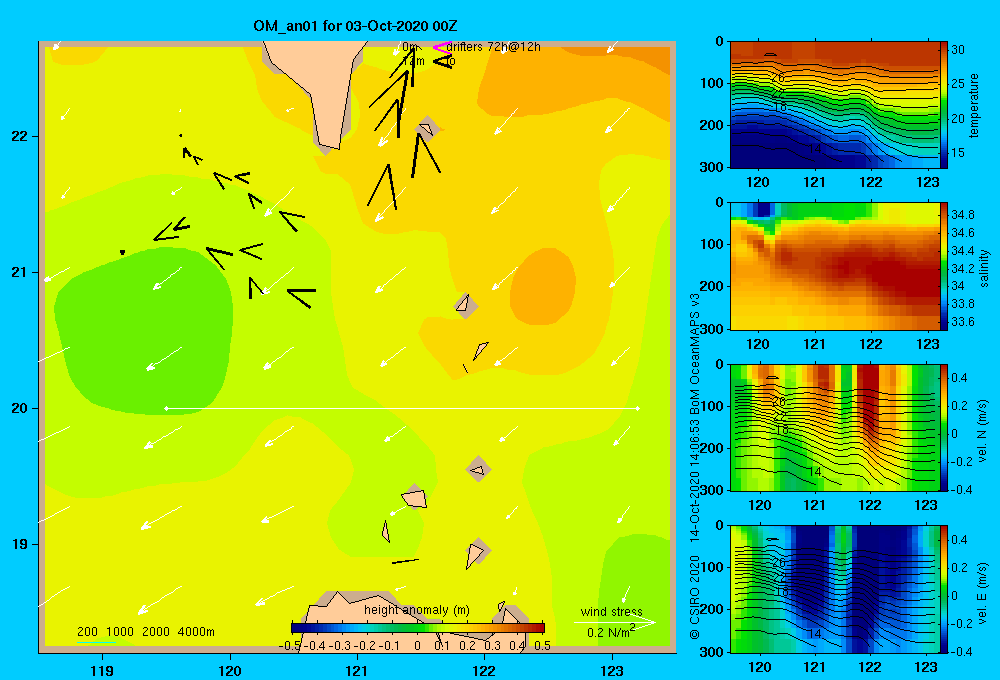Click the temperature color bar
This screenshot has width=1000, height=680.
point(944,105)
